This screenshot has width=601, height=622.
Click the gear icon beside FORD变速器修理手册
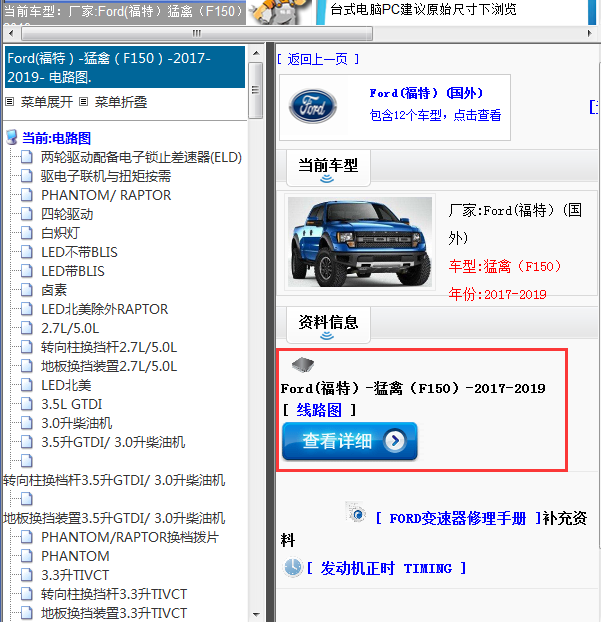coord(357,512)
